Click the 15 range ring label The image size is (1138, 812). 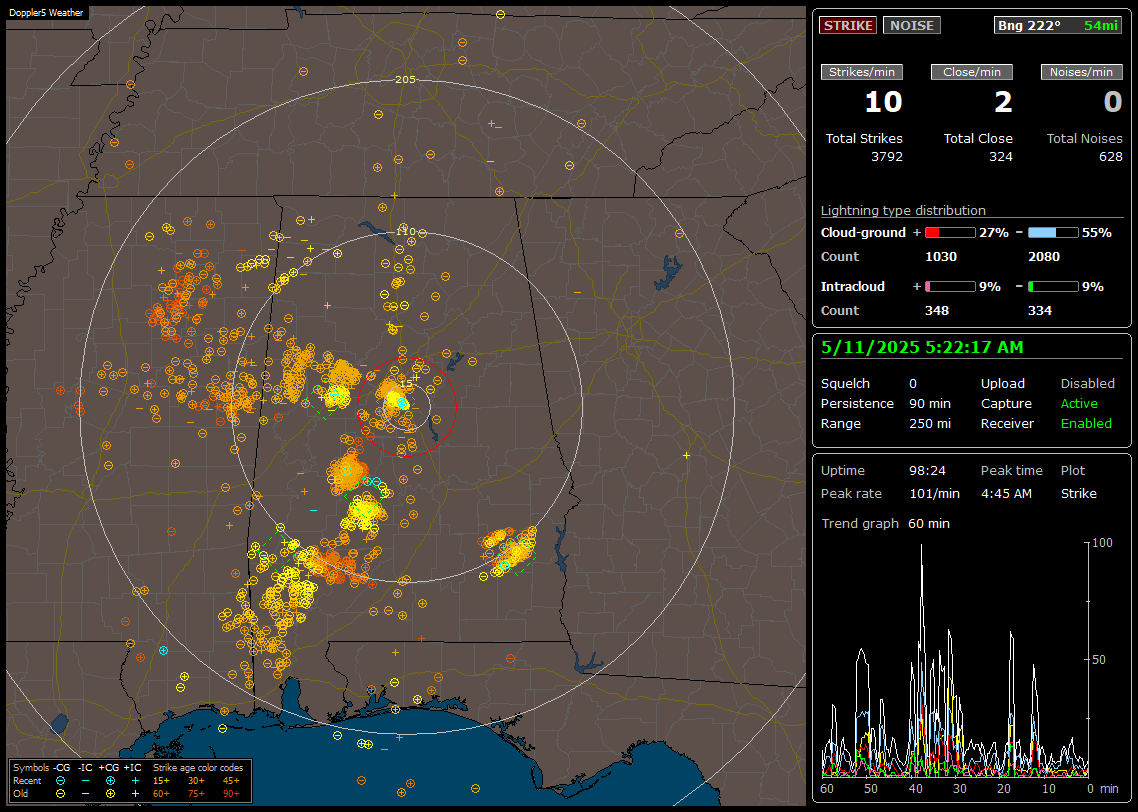(406, 383)
